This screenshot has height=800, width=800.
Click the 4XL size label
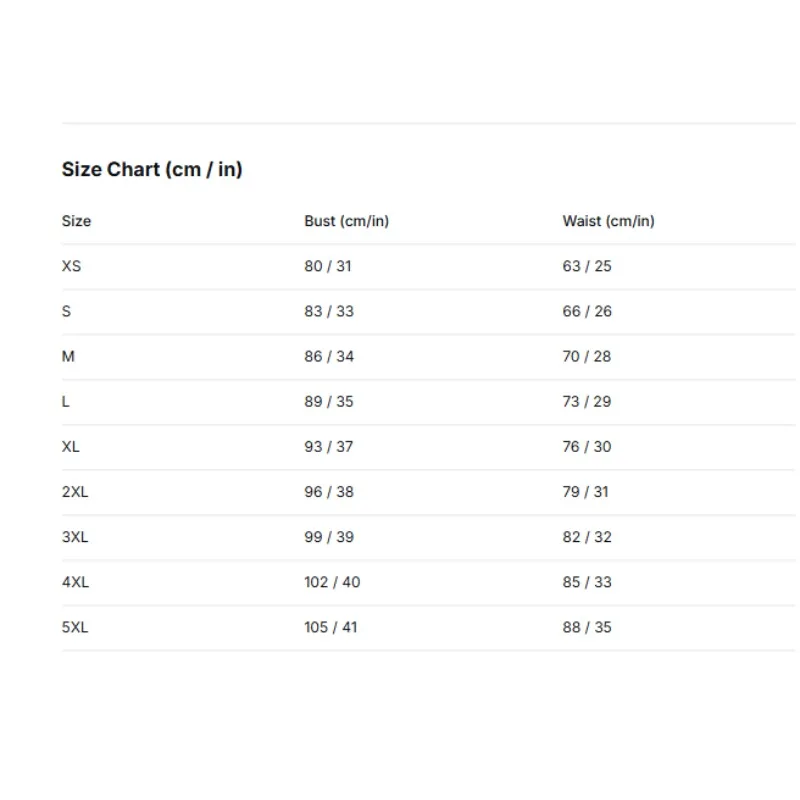point(76,582)
